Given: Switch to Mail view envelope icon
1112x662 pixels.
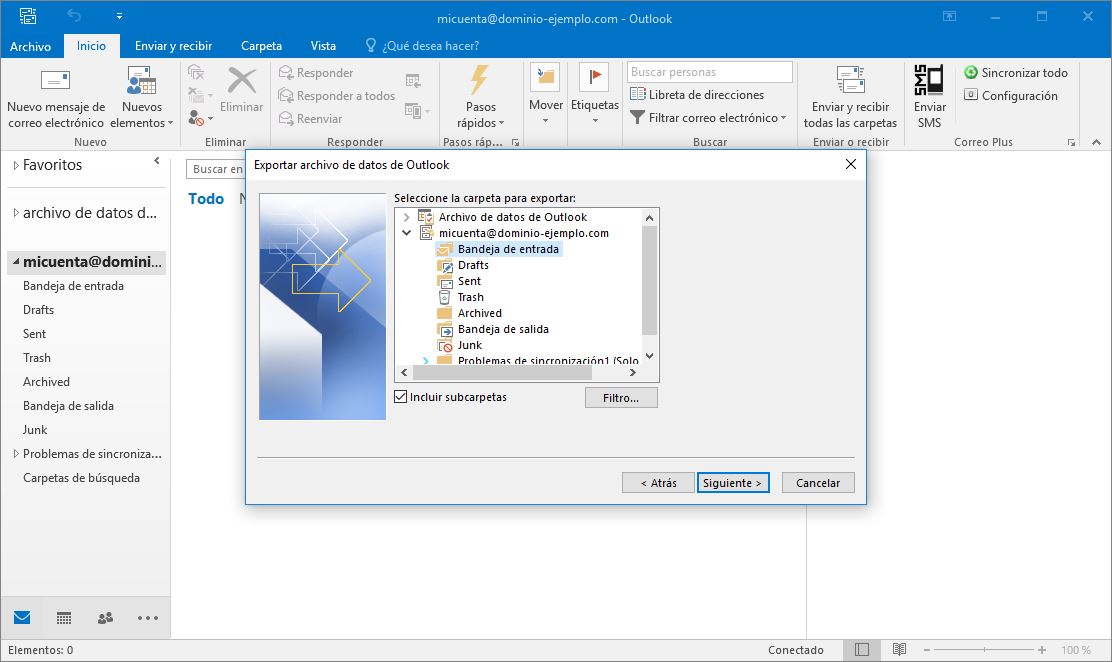Looking at the screenshot, I should tap(22, 617).
